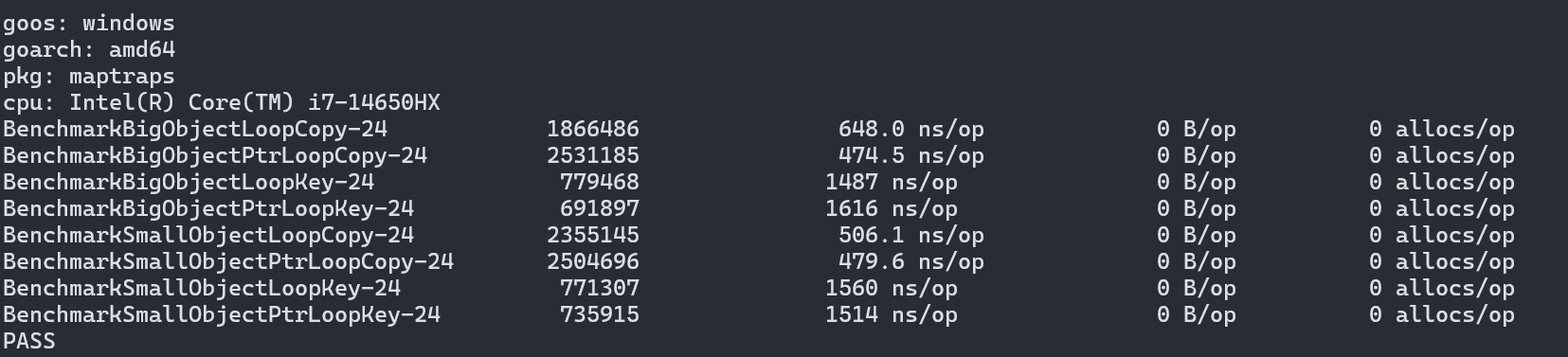Click BenchmarkBigObjectLoopKey-24 benchmark name
1568x357 pixels.
point(188,182)
